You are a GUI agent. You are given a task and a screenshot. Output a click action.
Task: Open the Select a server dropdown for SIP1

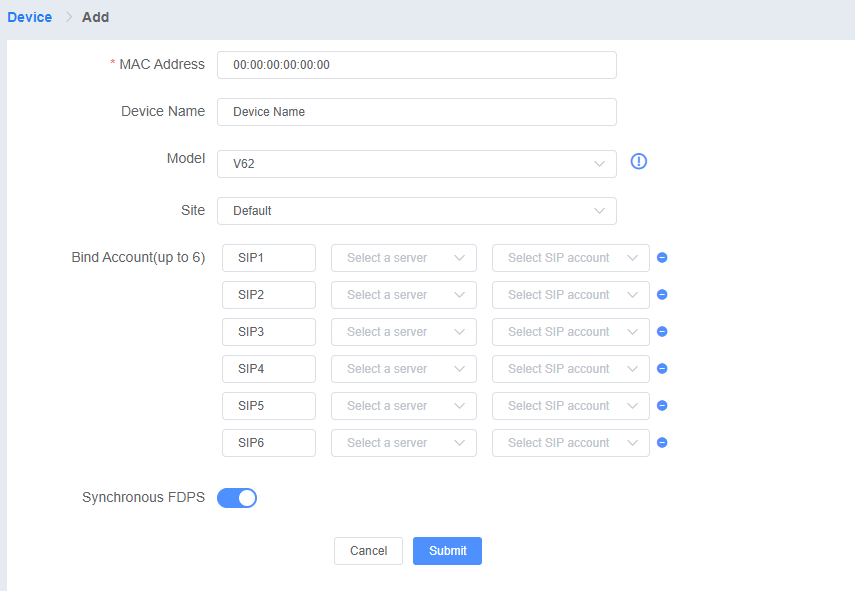pyautogui.click(x=404, y=258)
